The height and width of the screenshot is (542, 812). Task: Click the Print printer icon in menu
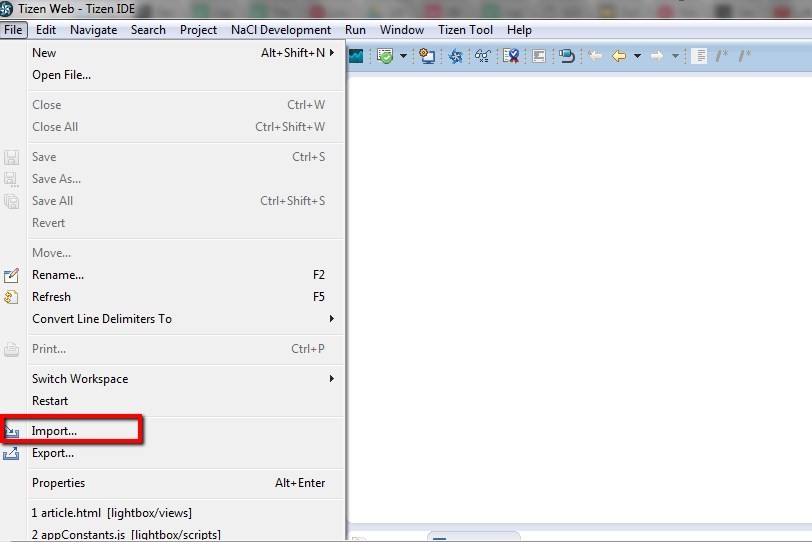click(11, 349)
